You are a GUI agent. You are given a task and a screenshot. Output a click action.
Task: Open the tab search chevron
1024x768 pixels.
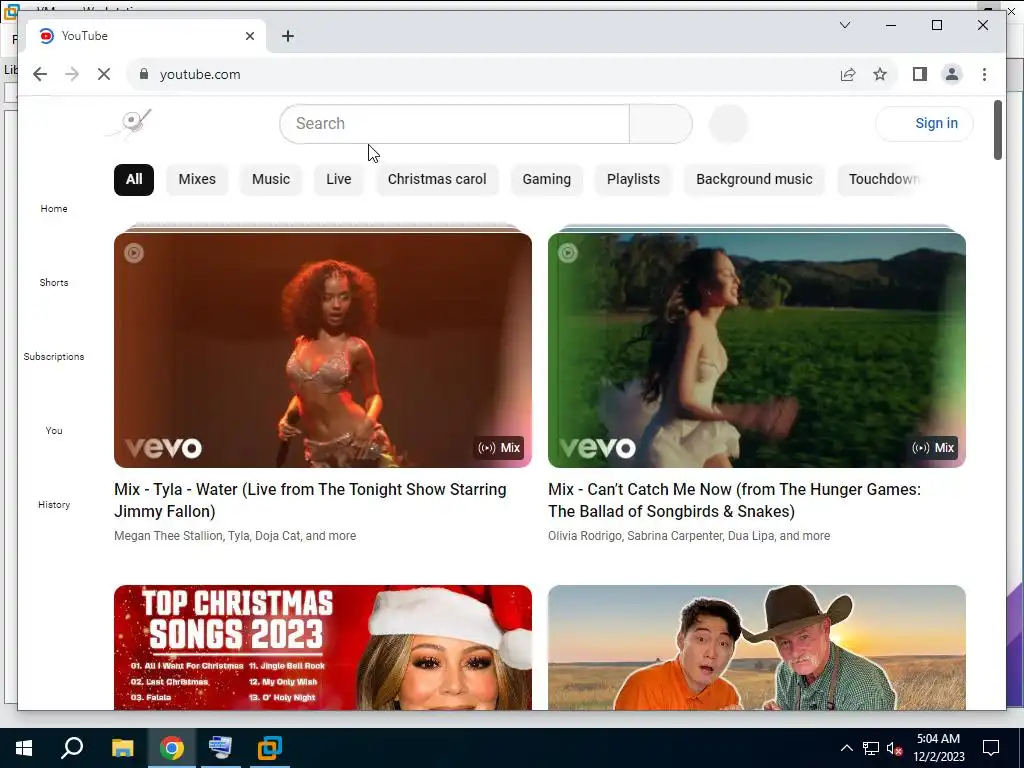tap(844, 25)
